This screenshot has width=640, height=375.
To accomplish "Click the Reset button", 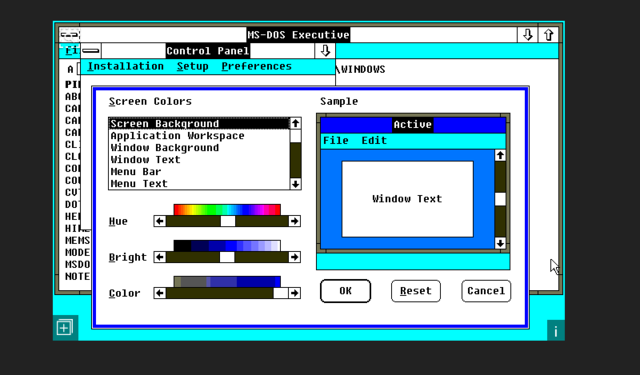I will coord(416,291).
